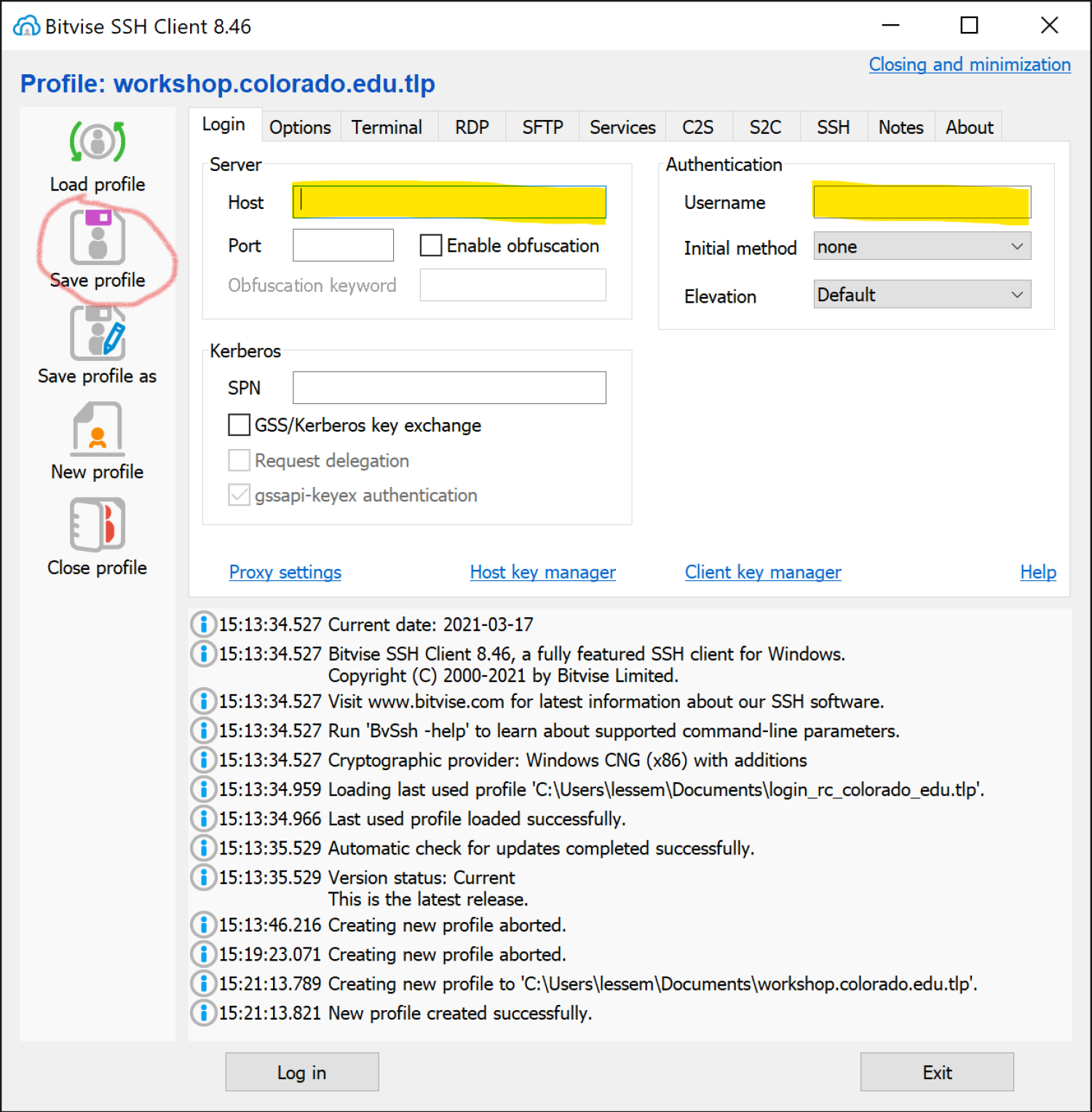Click the Close profile icon
The image size is (1092, 1112).
click(98, 525)
